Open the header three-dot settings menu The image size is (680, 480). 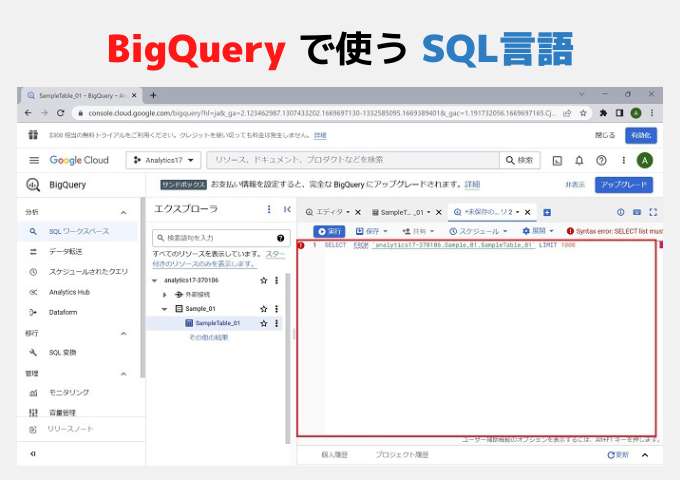[x=624, y=160]
